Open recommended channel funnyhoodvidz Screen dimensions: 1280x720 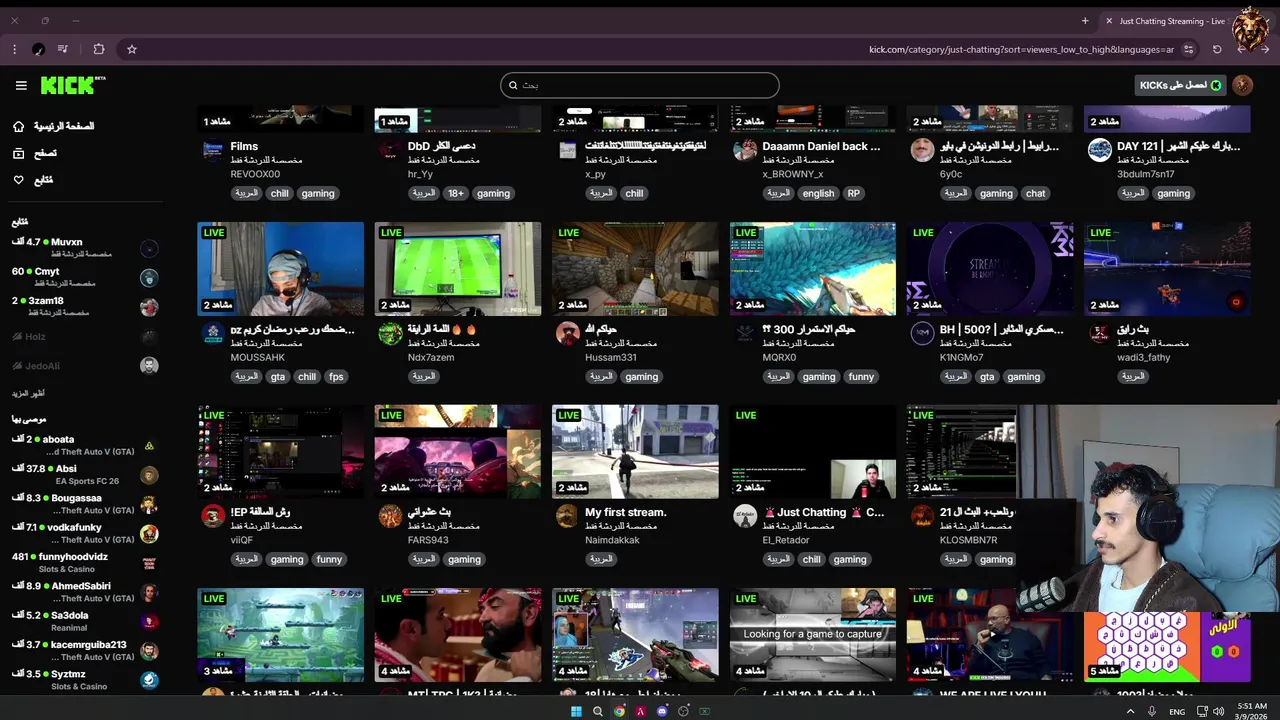[85, 562]
